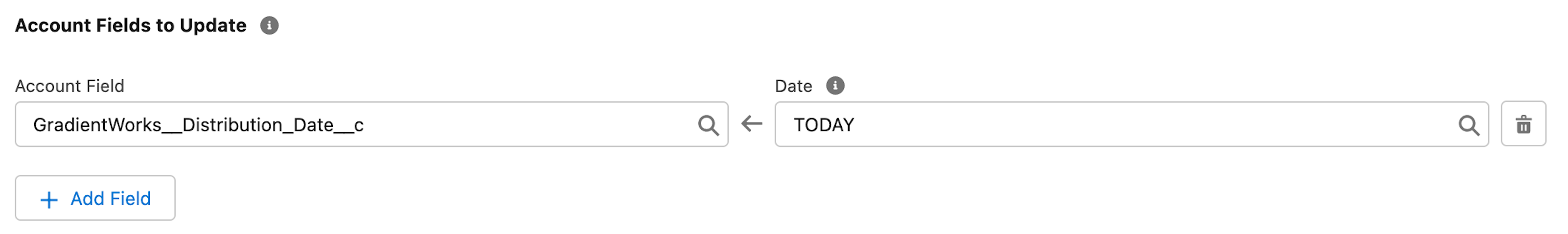This screenshot has width=1568, height=234.
Task: Click the Date label text
Action: pos(793,86)
